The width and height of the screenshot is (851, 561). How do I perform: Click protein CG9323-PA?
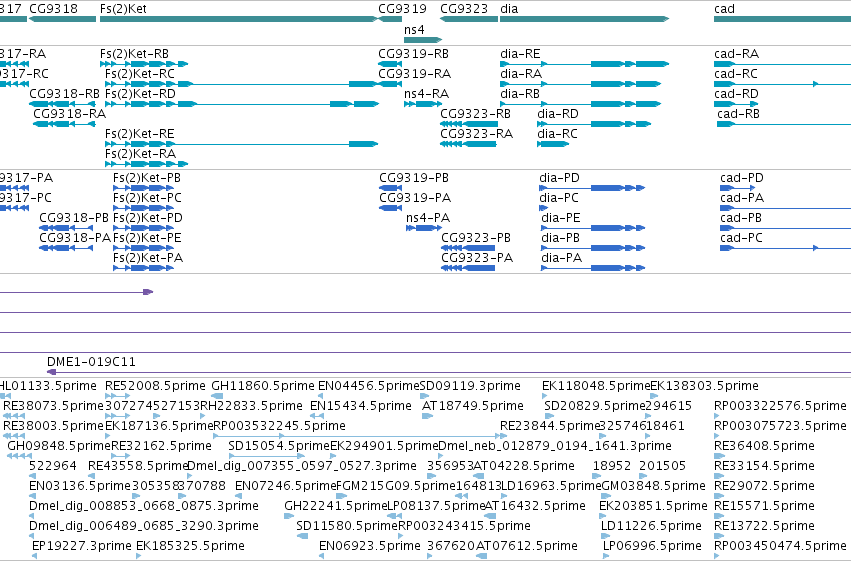point(477,258)
